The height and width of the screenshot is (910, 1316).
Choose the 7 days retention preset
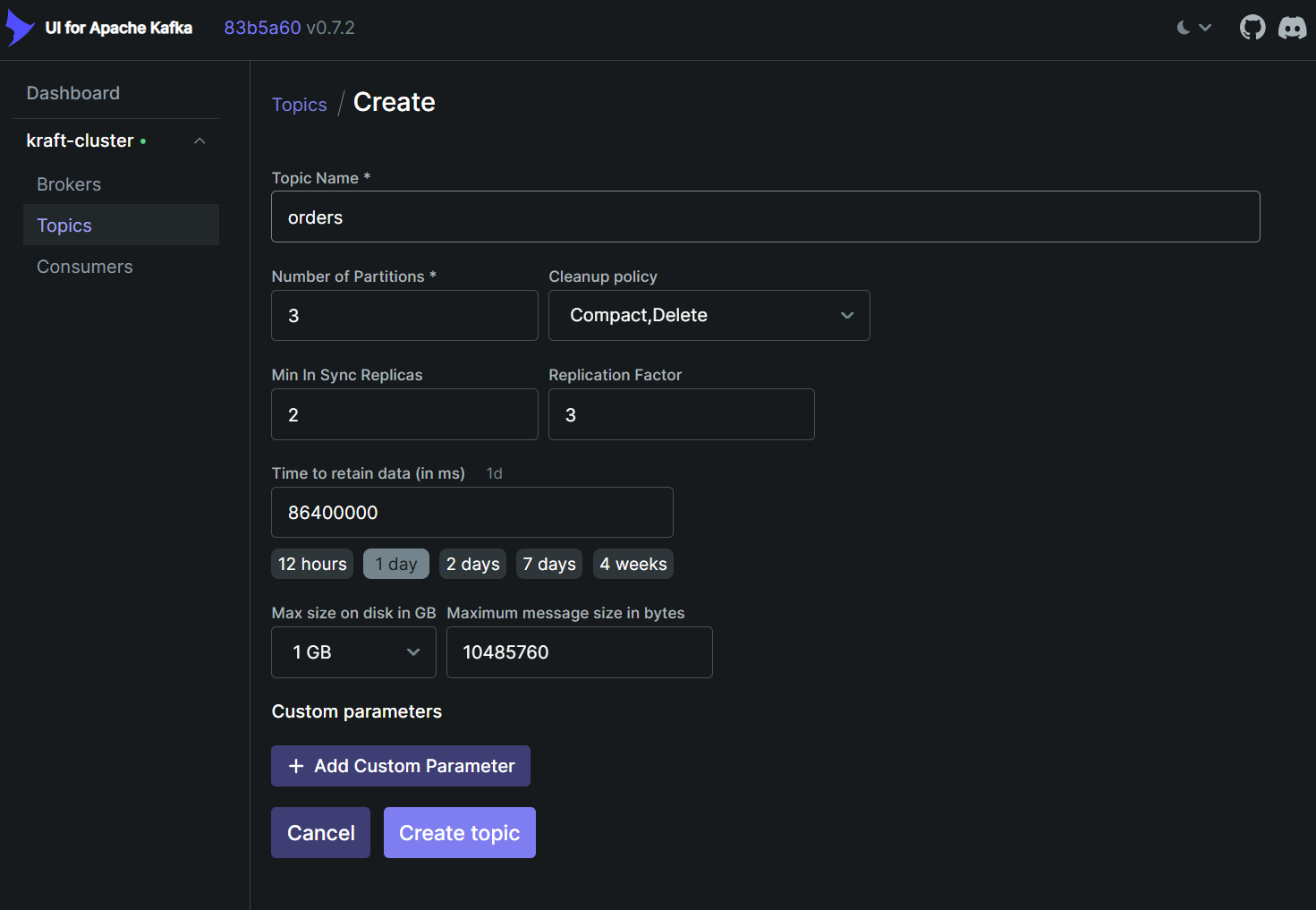[x=548, y=564]
